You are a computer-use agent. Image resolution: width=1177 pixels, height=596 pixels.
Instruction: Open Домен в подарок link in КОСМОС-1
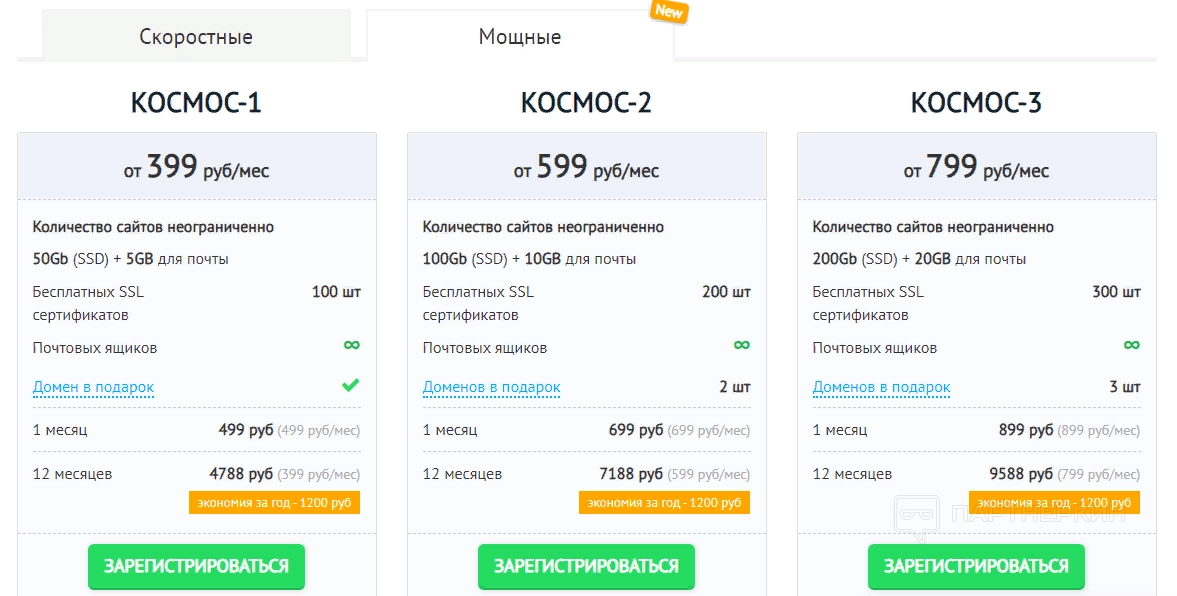[93, 387]
